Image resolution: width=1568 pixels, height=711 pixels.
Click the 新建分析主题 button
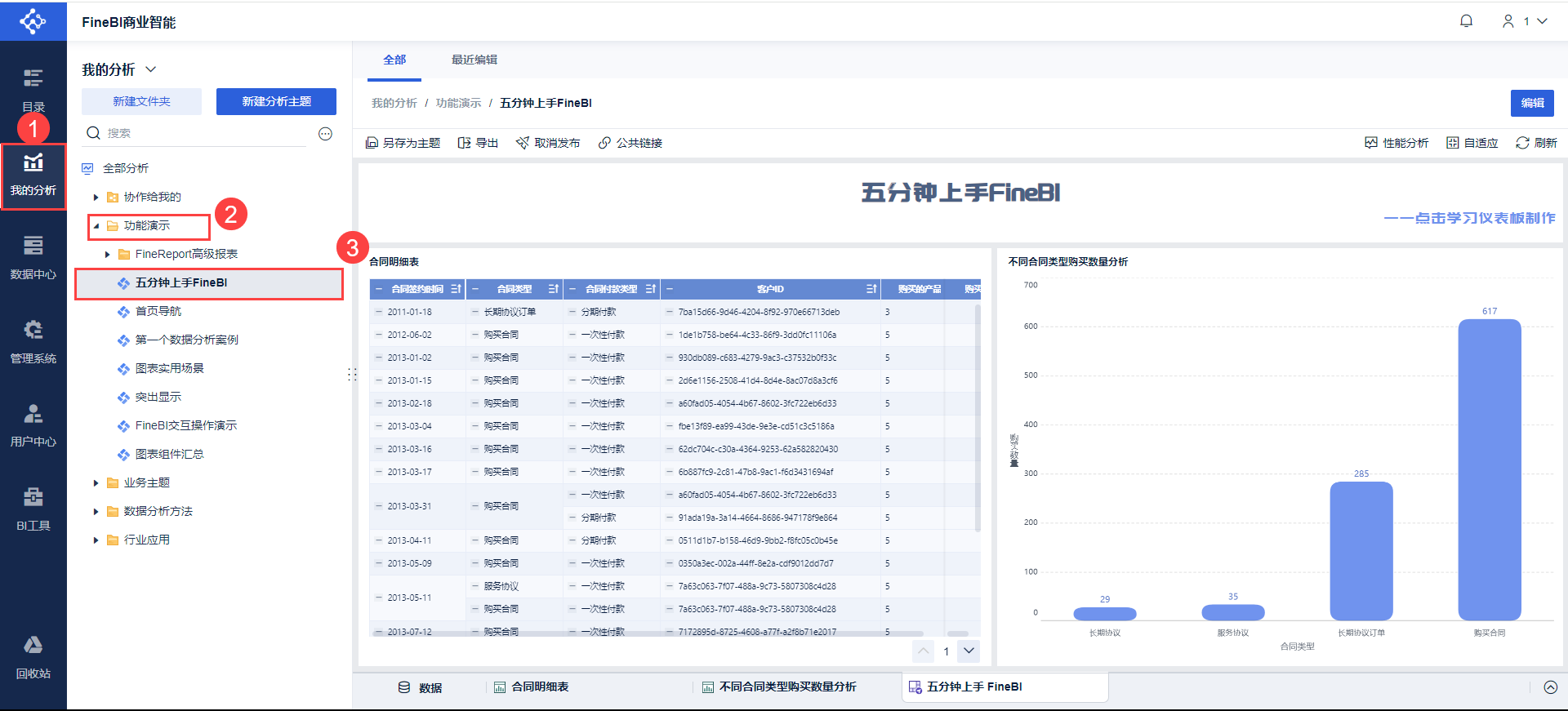click(276, 101)
